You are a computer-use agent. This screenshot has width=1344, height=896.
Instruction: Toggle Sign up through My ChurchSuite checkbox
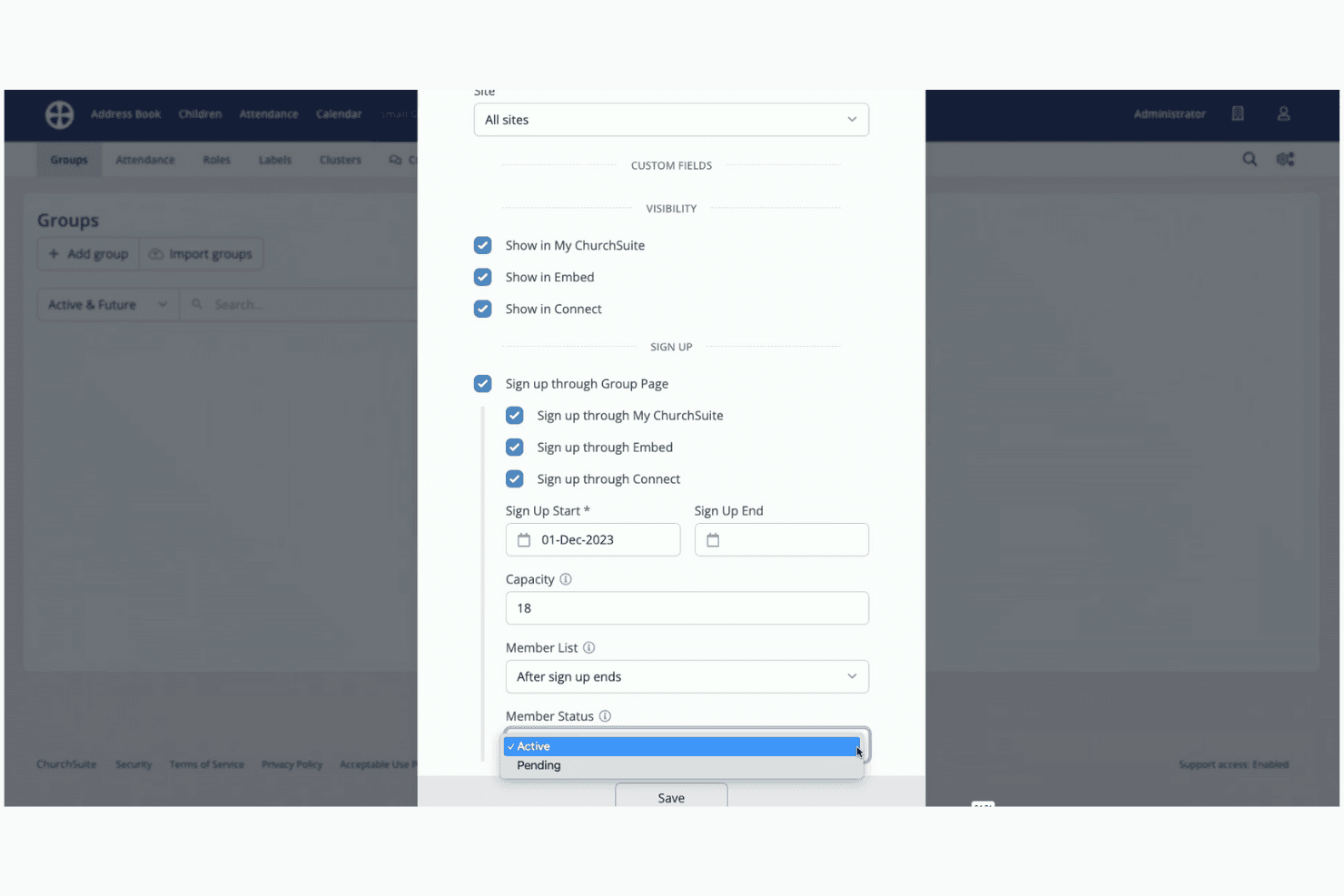pyautogui.click(x=515, y=416)
